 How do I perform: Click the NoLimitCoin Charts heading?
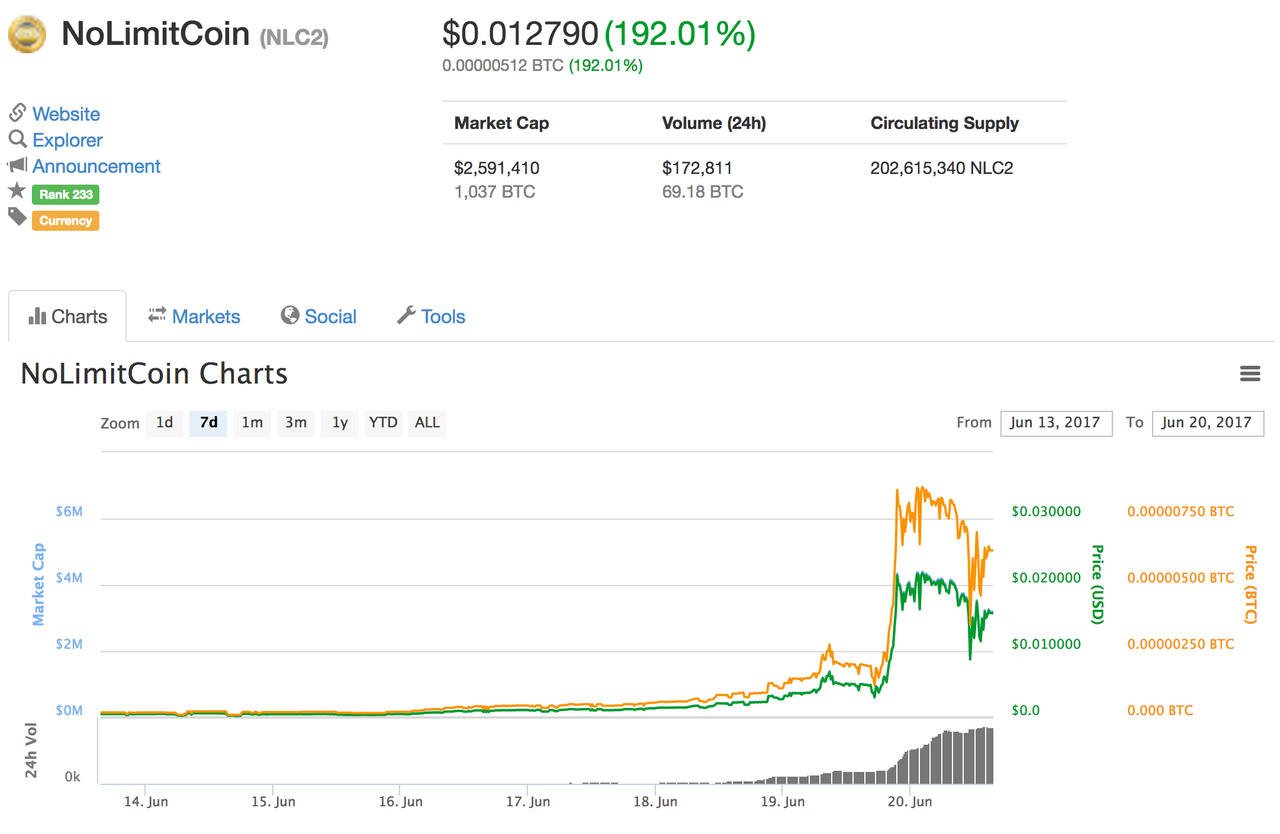154,374
